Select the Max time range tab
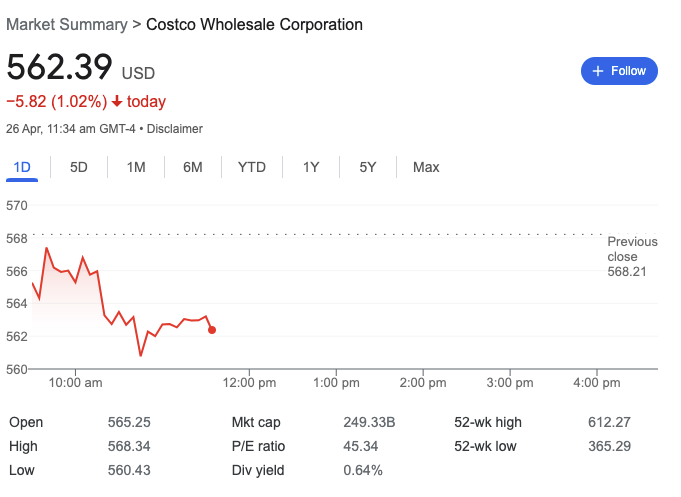 point(426,167)
